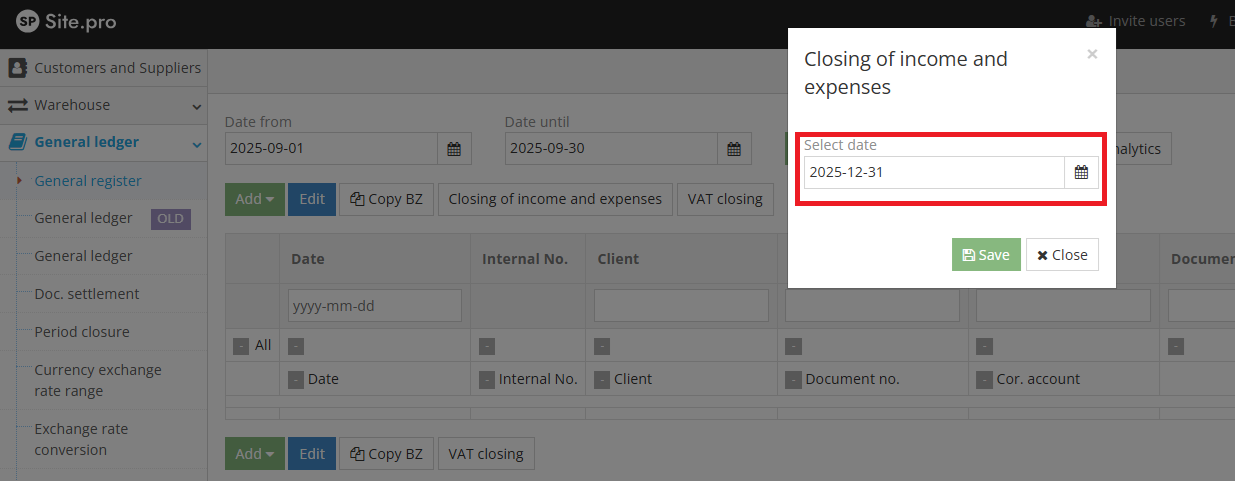Collapse the General ledger section chevron
This screenshot has width=1235, height=484.
click(197, 143)
